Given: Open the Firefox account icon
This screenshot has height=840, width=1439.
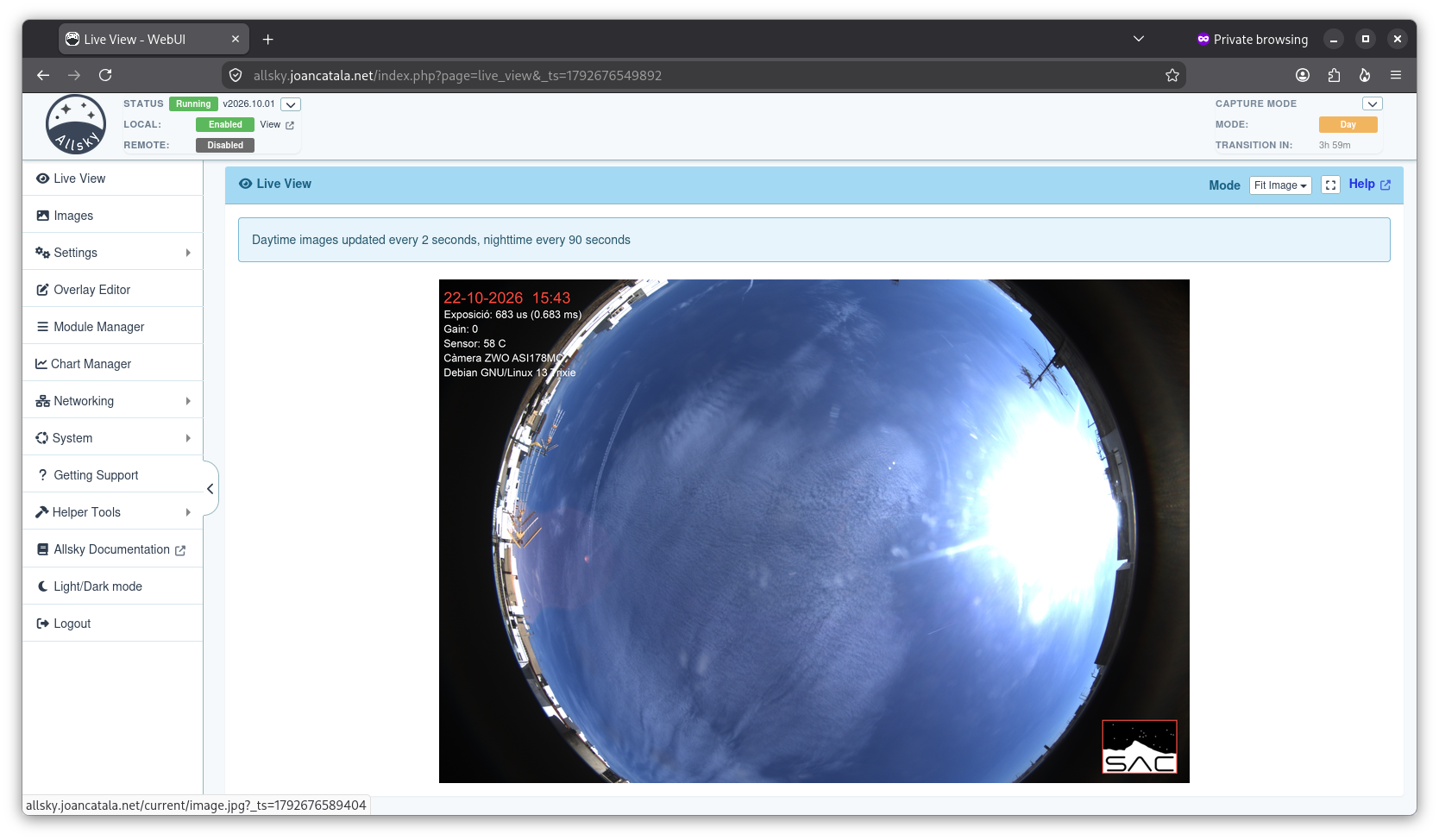Looking at the screenshot, I should (x=1303, y=75).
